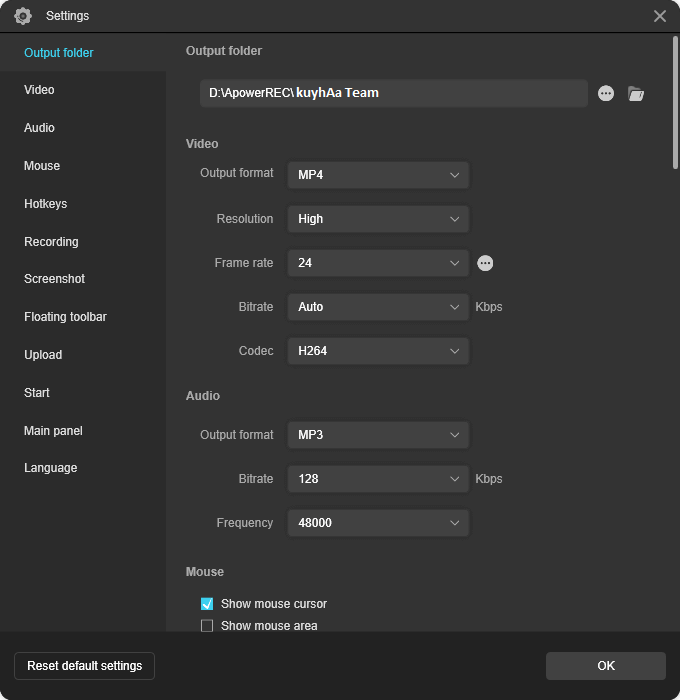680x700 pixels.
Task: Expand the Video Output format MP4 dropdown
Action: (378, 175)
